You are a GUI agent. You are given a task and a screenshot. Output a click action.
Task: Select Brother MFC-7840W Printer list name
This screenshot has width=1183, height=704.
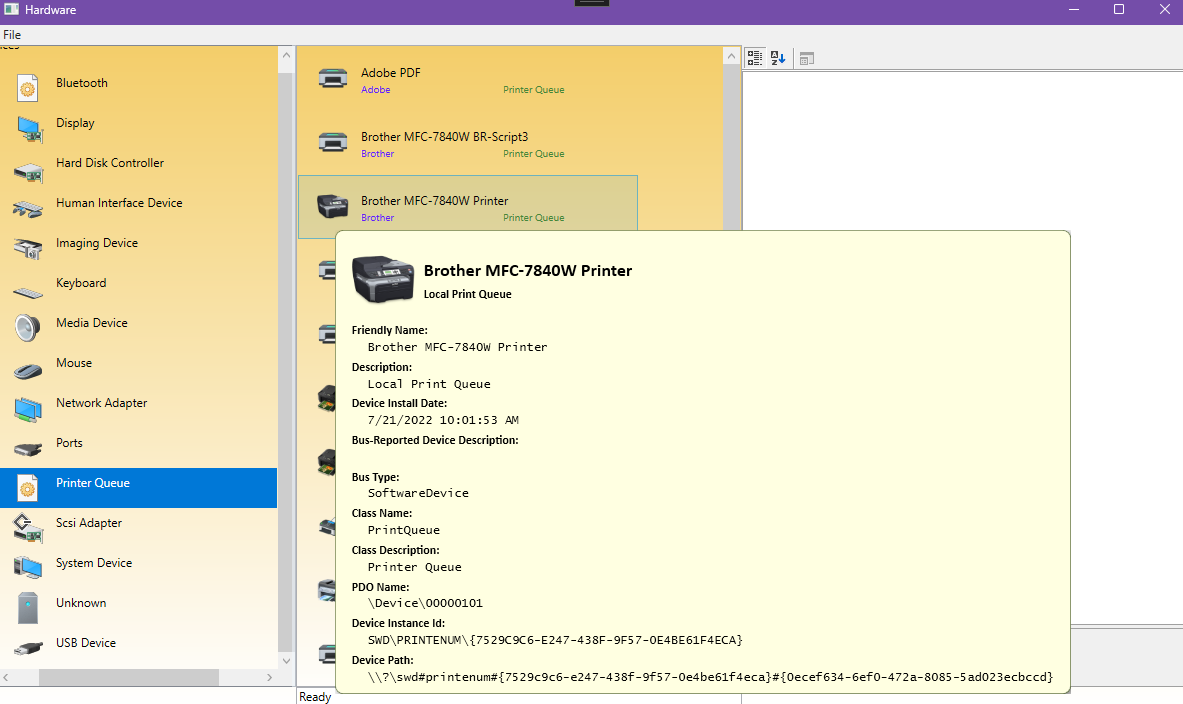(x=435, y=201)
